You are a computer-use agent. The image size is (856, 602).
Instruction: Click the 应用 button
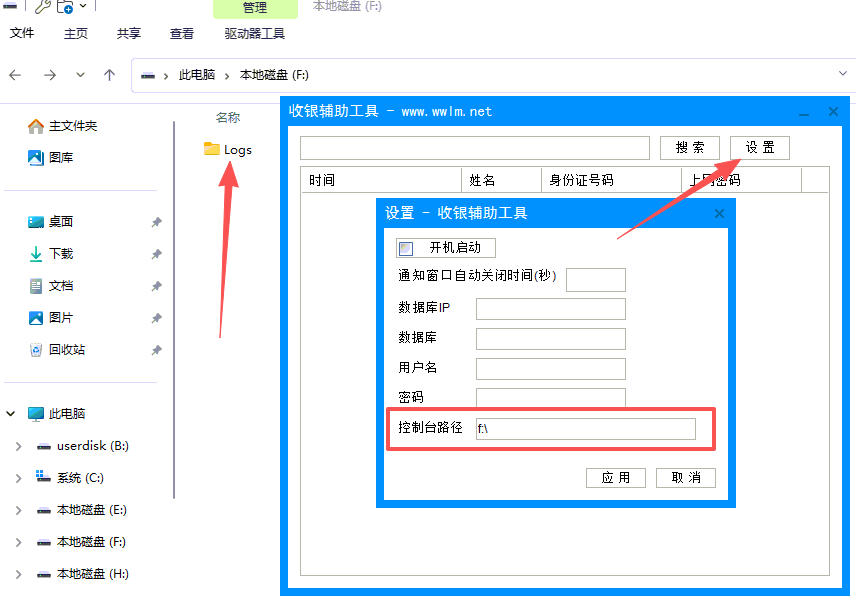click(x=615, y=478)
